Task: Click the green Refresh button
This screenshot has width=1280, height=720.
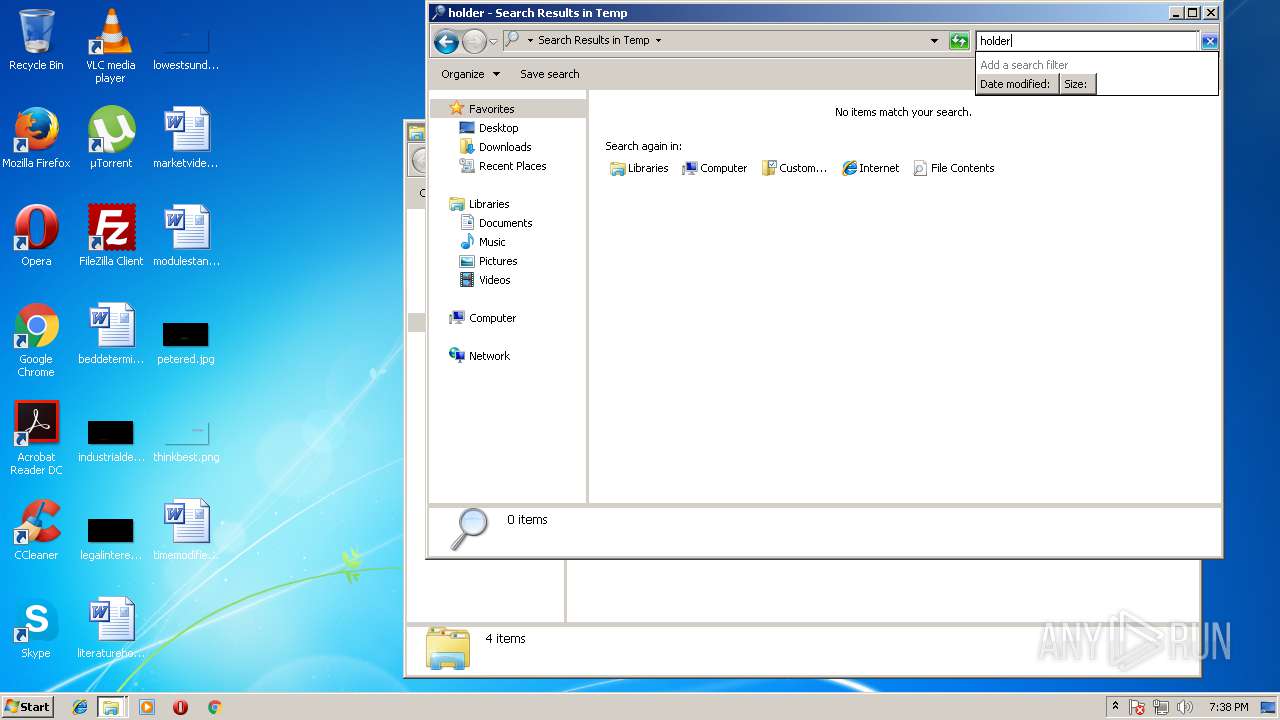Action: pos(959,41)
